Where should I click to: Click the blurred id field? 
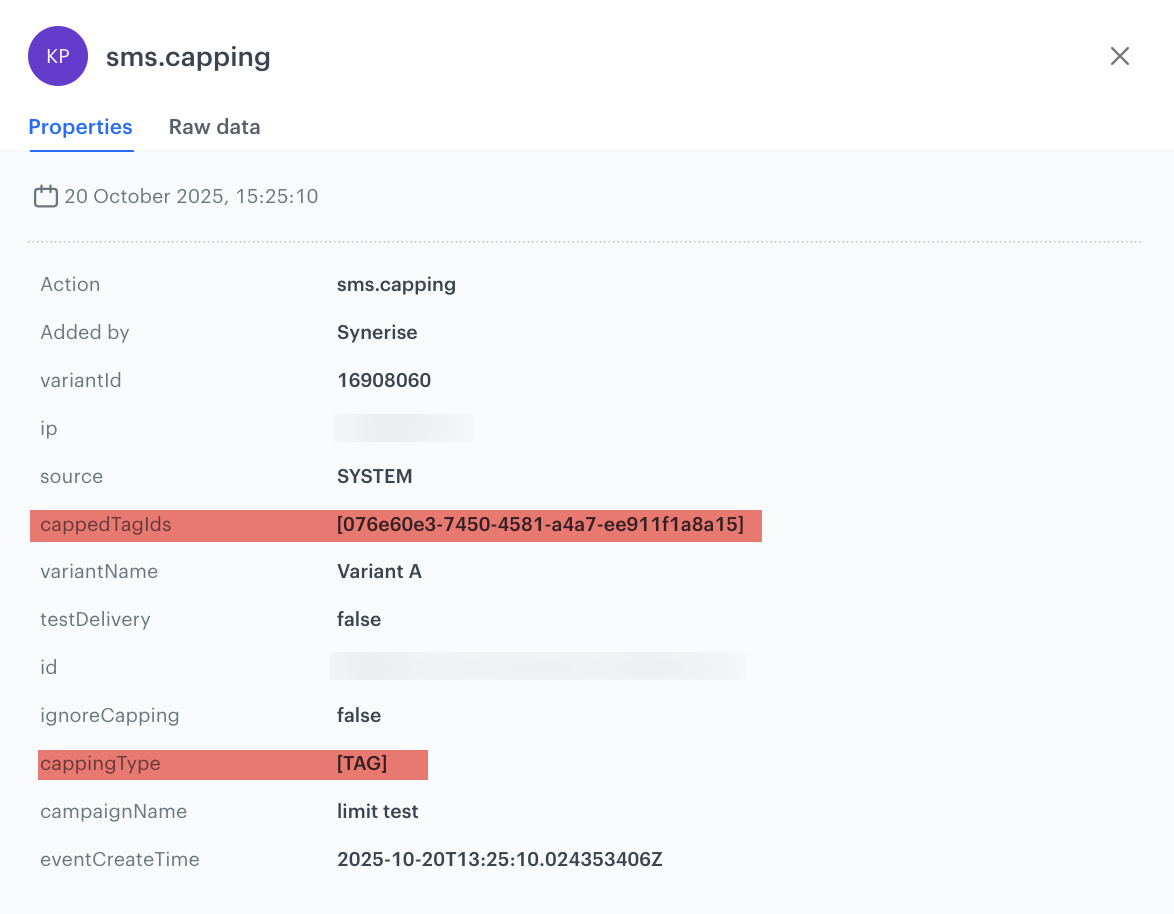[x=538, y=665]
